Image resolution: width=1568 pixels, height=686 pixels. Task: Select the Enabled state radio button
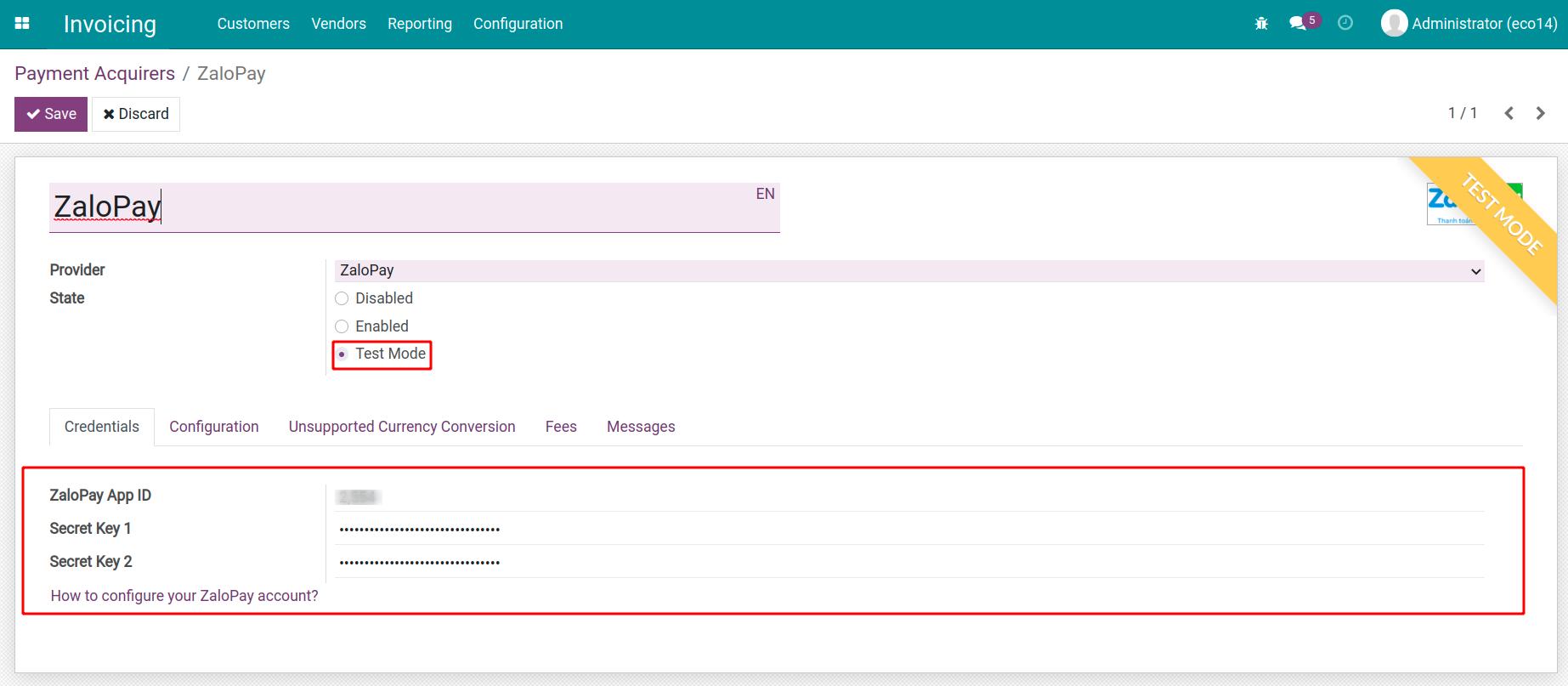point(342,326)
